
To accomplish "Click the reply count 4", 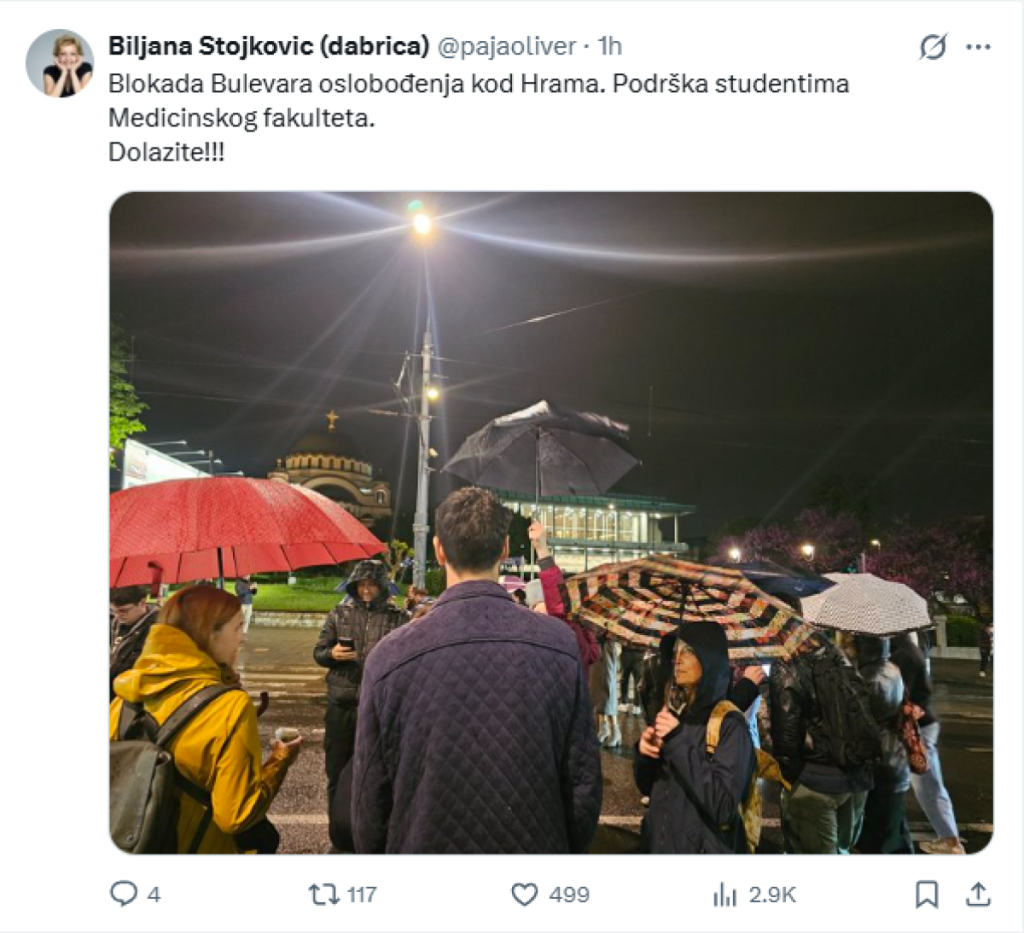I will coord(154,894).
